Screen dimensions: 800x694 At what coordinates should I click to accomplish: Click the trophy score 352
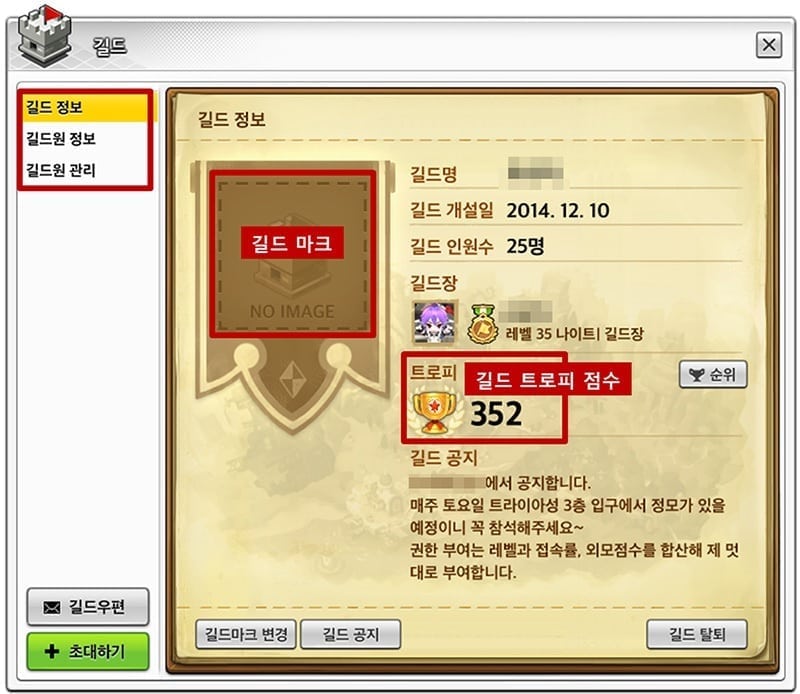click(496, 413)
